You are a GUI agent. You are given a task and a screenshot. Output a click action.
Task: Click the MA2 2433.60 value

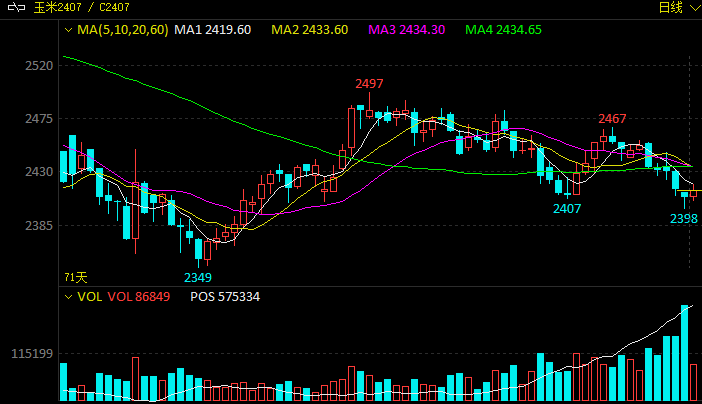(310, 30)
